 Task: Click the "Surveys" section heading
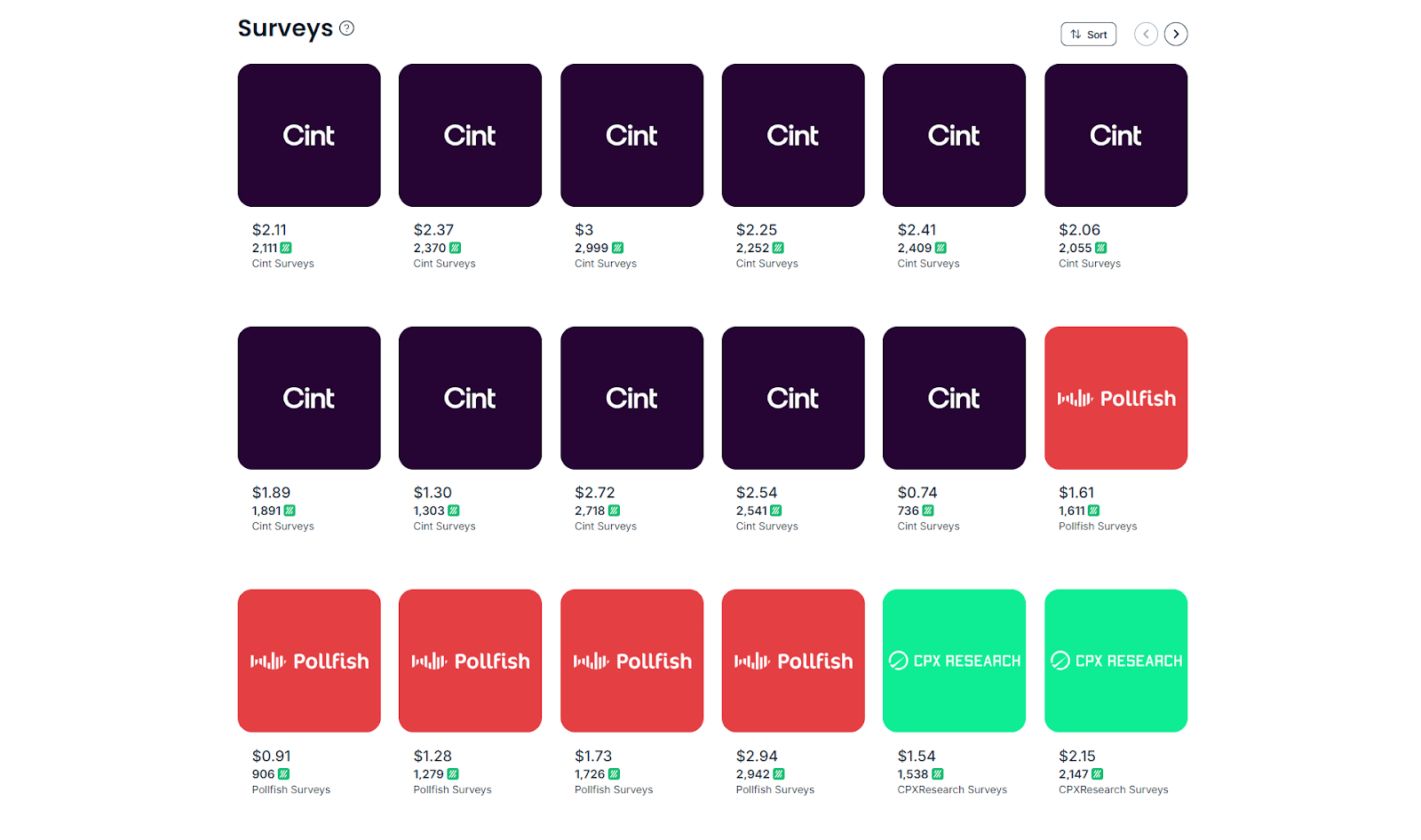click(x=285, y=28)
